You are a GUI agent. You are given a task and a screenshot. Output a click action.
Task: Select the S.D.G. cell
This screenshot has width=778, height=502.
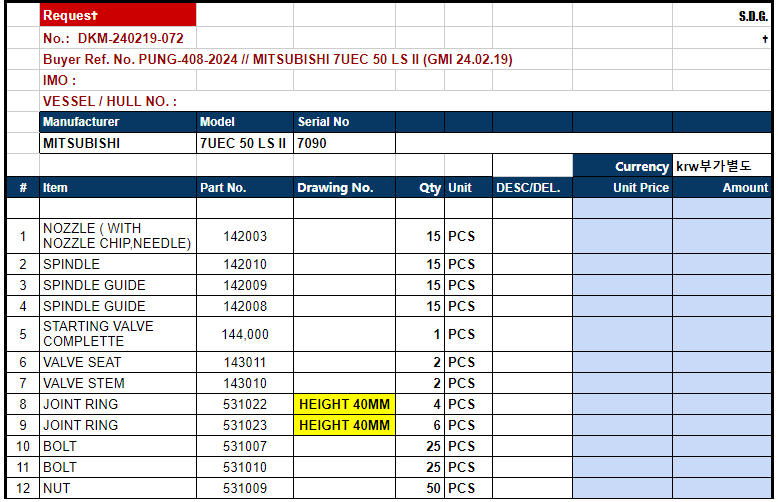(x=722, y=15)
